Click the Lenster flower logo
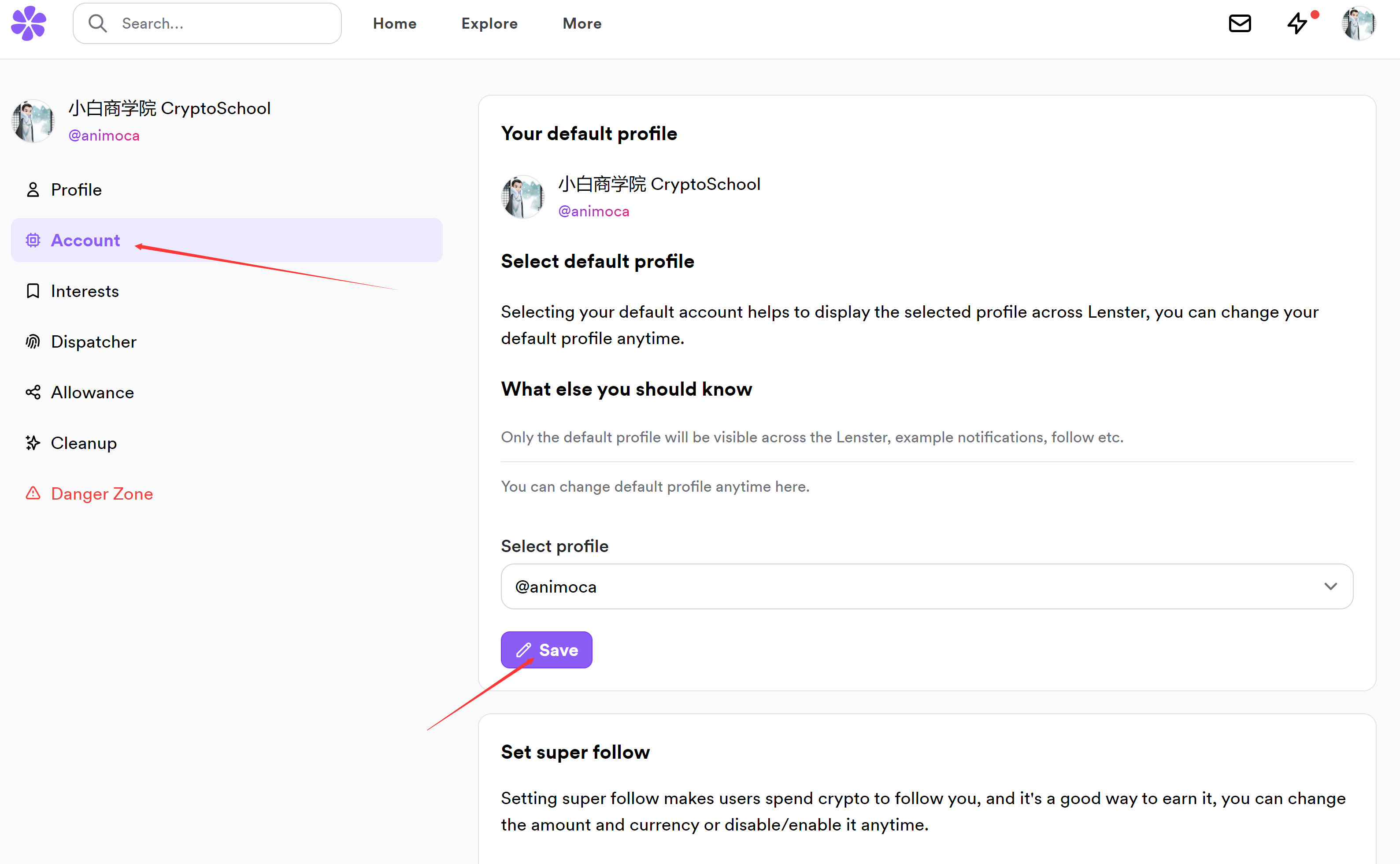Screen dimensions: 1400x864 coord(29,23)
